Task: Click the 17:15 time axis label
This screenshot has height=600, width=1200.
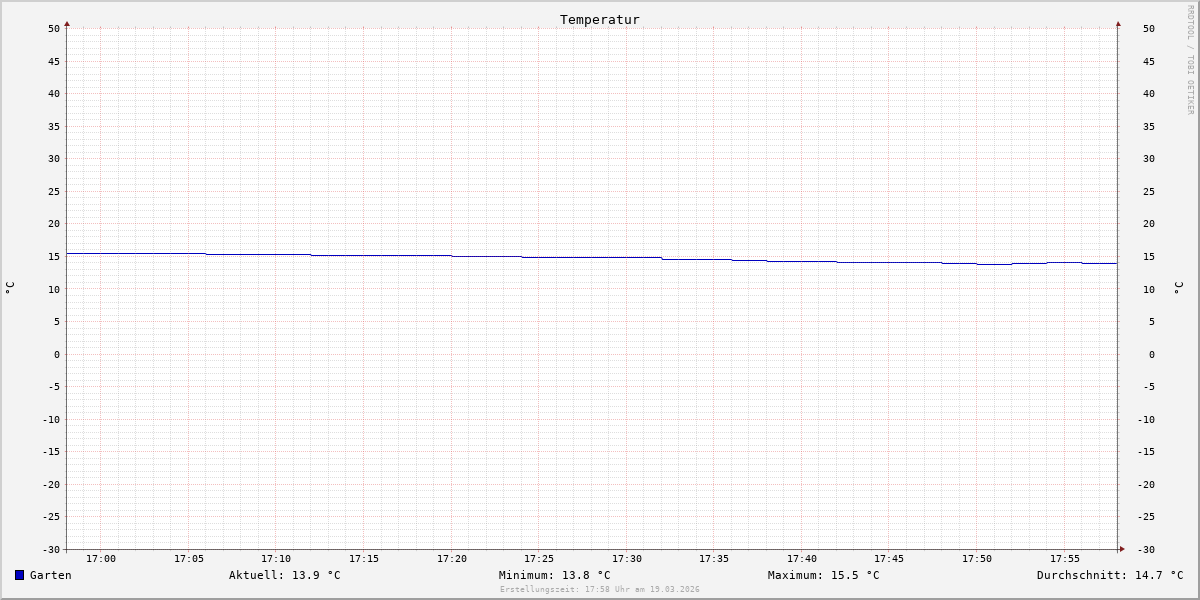Action: coord(364,559)
